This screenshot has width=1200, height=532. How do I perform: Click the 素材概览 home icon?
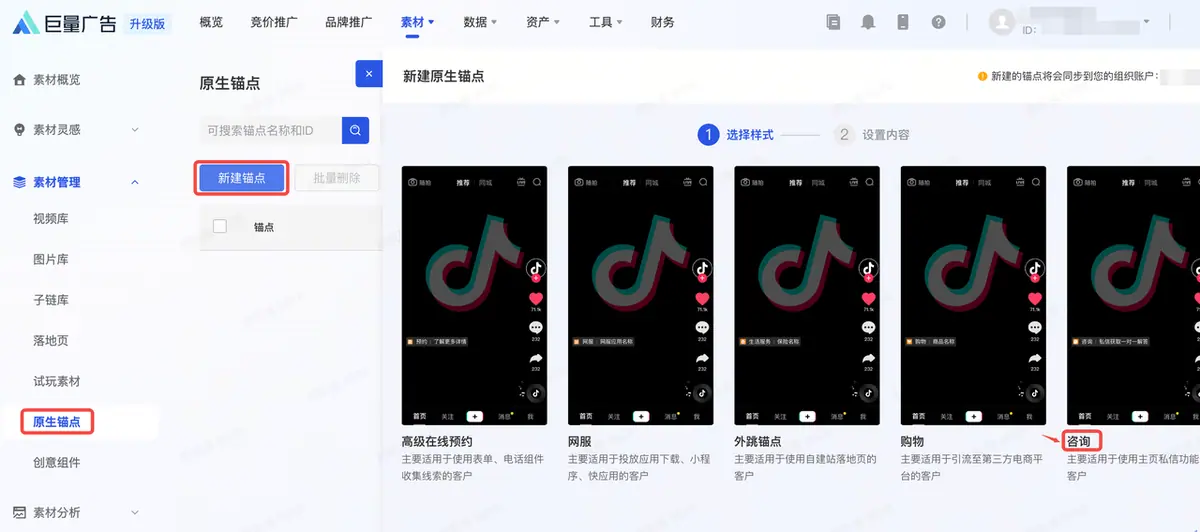[19, 79]
